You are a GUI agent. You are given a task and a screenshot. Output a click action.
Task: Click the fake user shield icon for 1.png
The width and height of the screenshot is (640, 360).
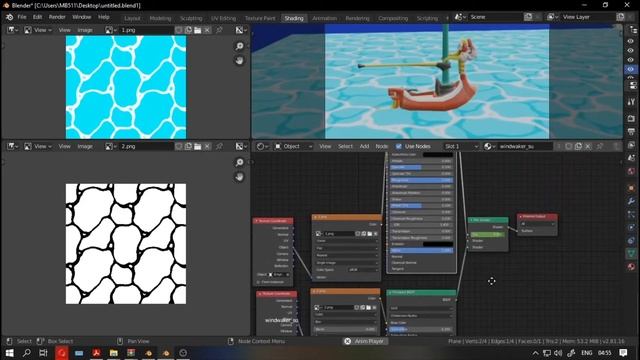[x=179, y=30]
